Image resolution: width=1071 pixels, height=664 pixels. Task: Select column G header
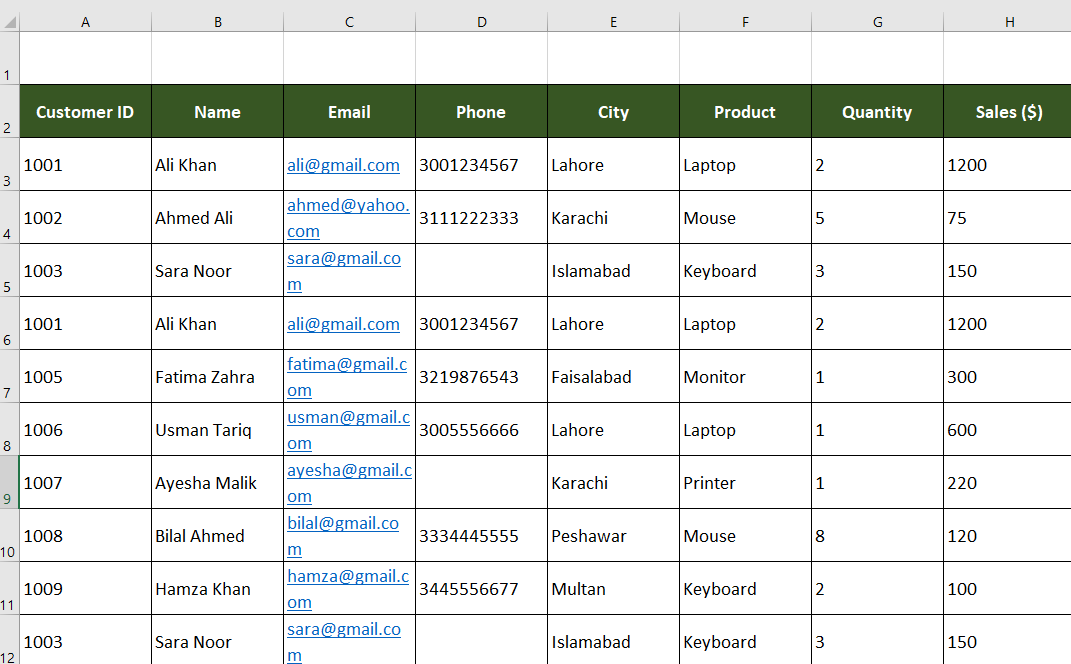click(x=877, y=22)
